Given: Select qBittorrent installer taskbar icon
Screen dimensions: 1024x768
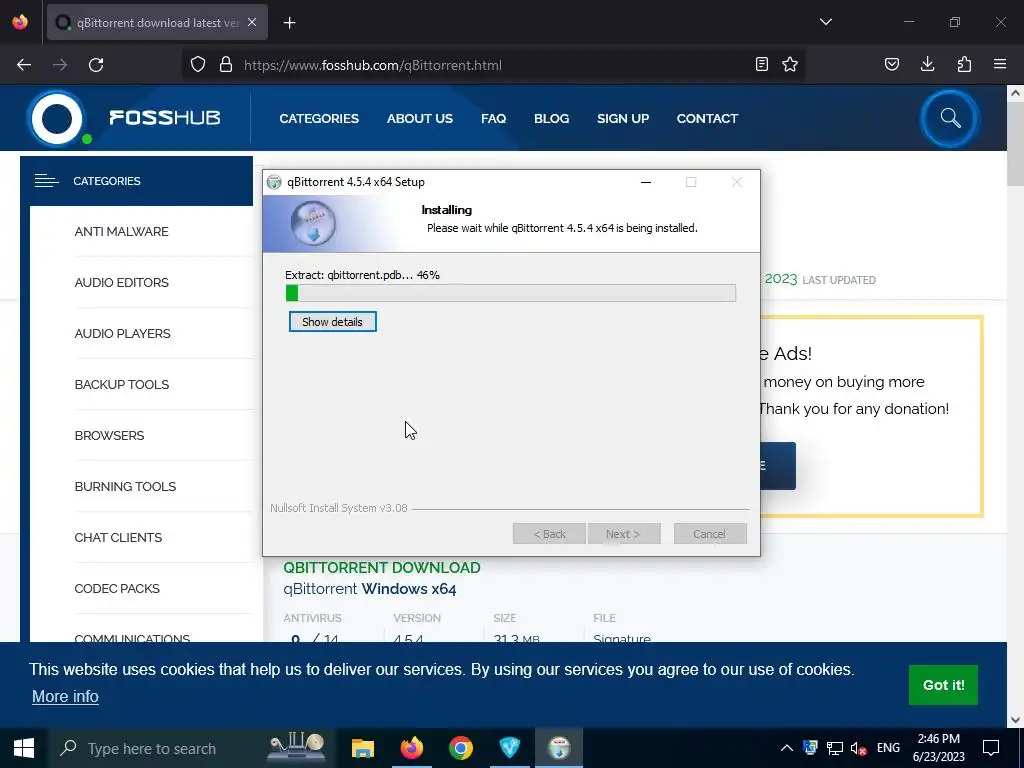Looking at the screenshot, I should (559, 748).
